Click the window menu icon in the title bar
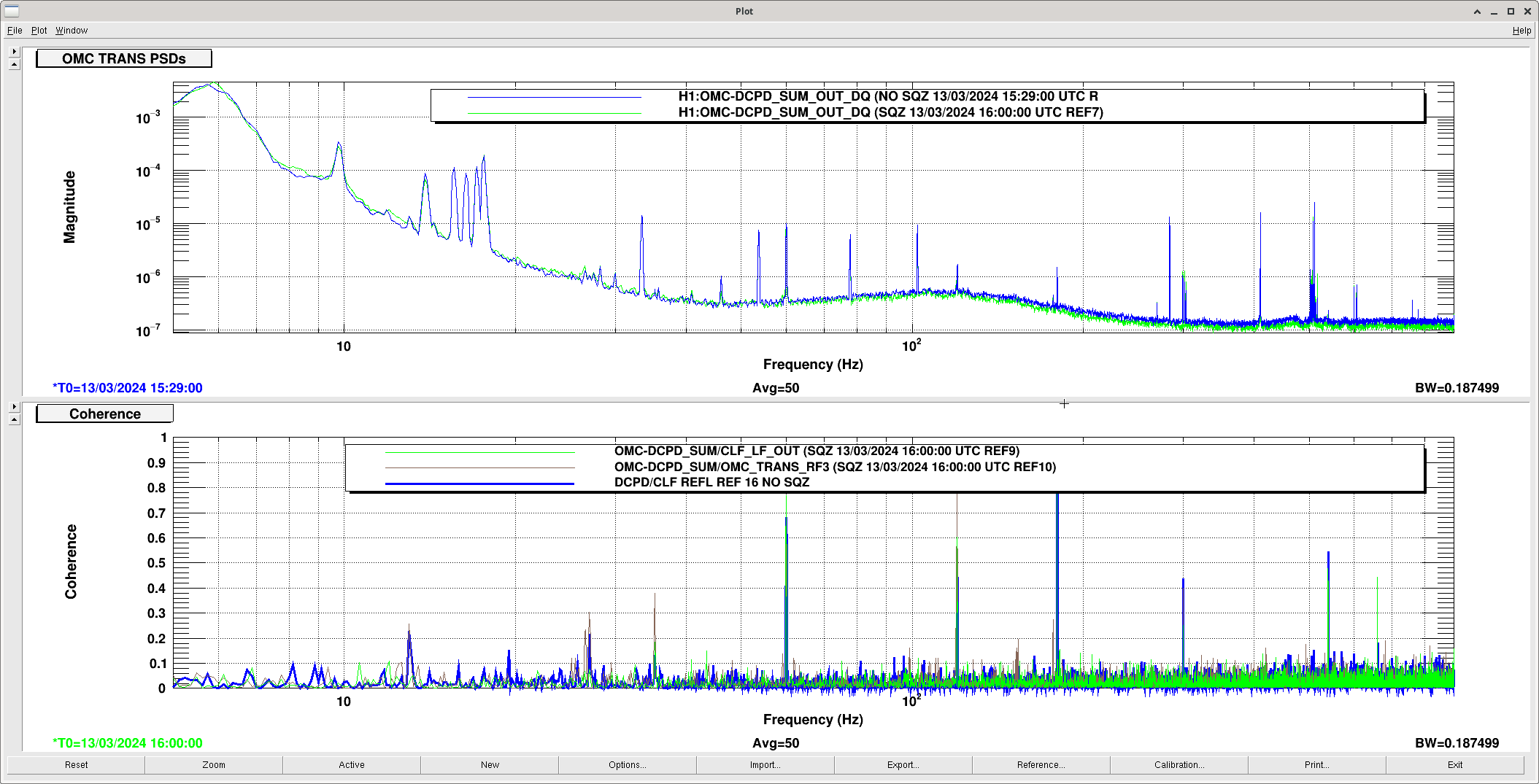This screenshot has width=1539, height=784. tap(12, 11)
